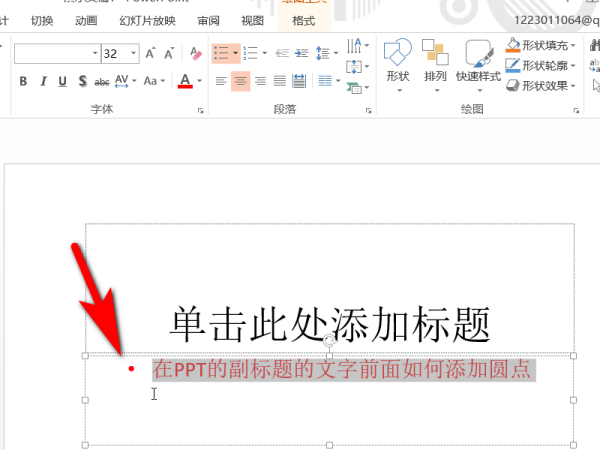600x450 pixels.
Task: Open font name dropdown arrow
Action: (x=95, y=53)
